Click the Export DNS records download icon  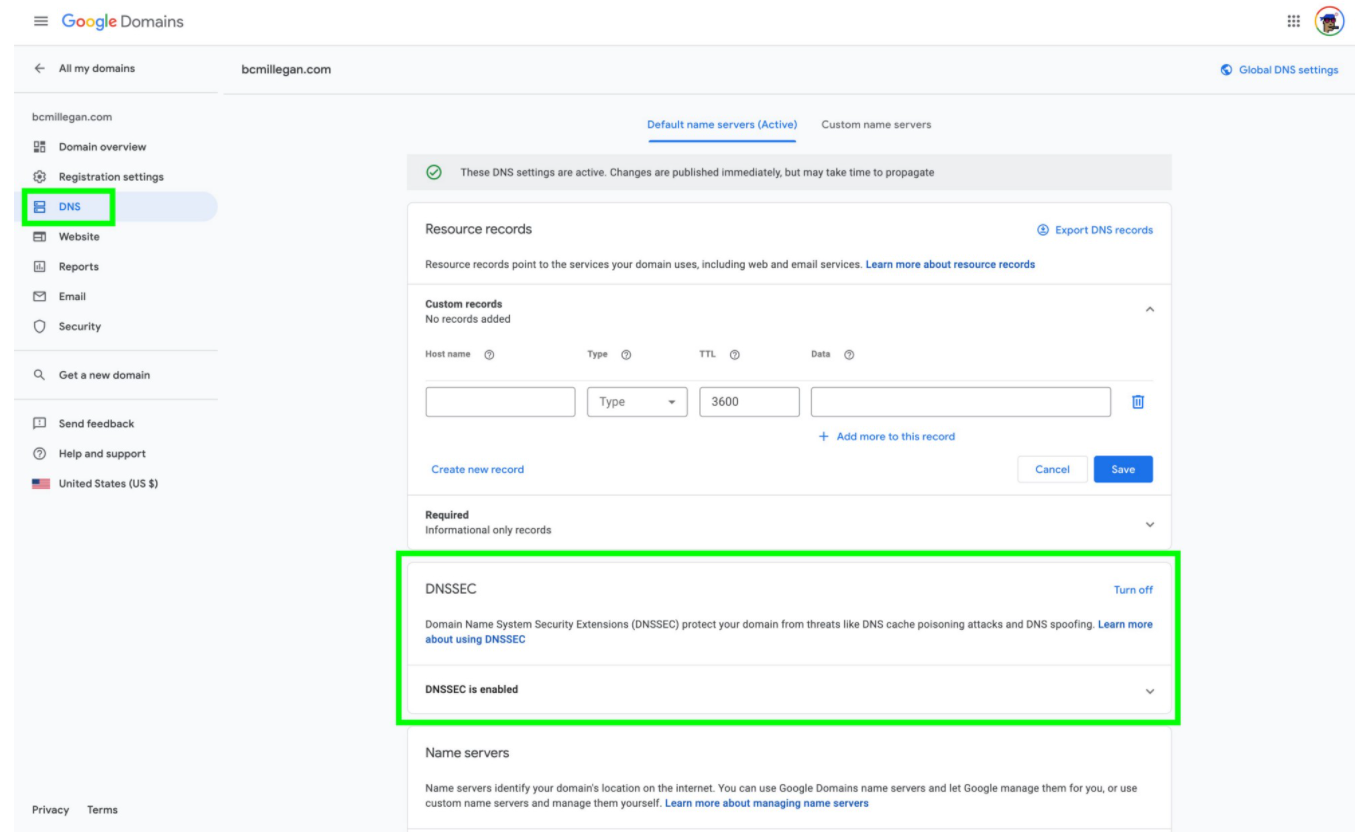click(1043, 230)
